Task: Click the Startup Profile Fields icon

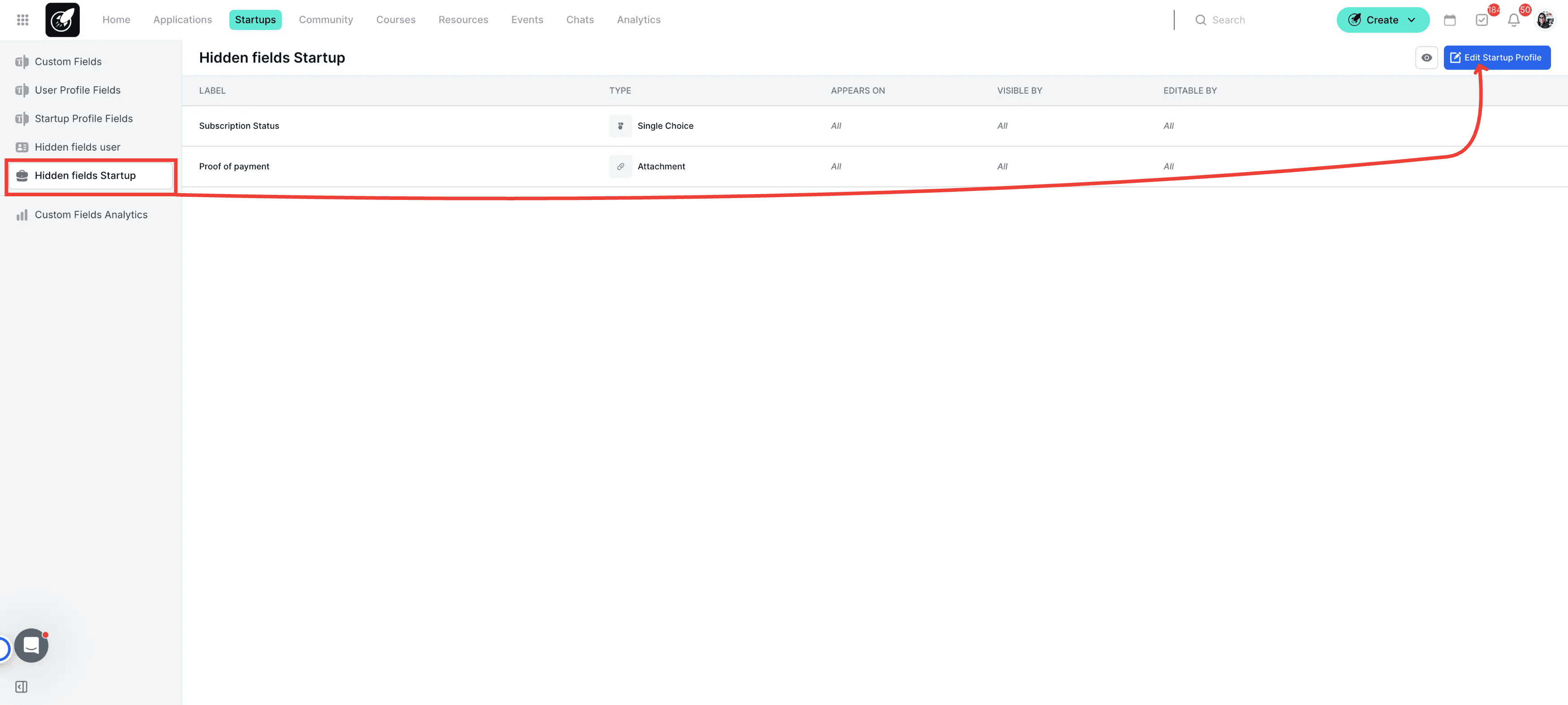Action: (x=22, y=119)
